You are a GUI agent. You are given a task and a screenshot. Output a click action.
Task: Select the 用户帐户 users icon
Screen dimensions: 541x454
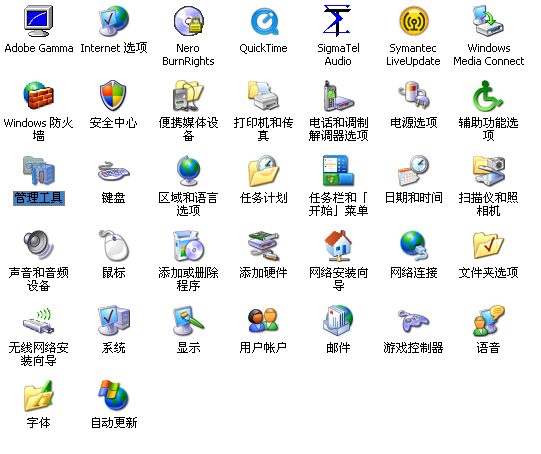pyautogui.click(x=264, y=320)
